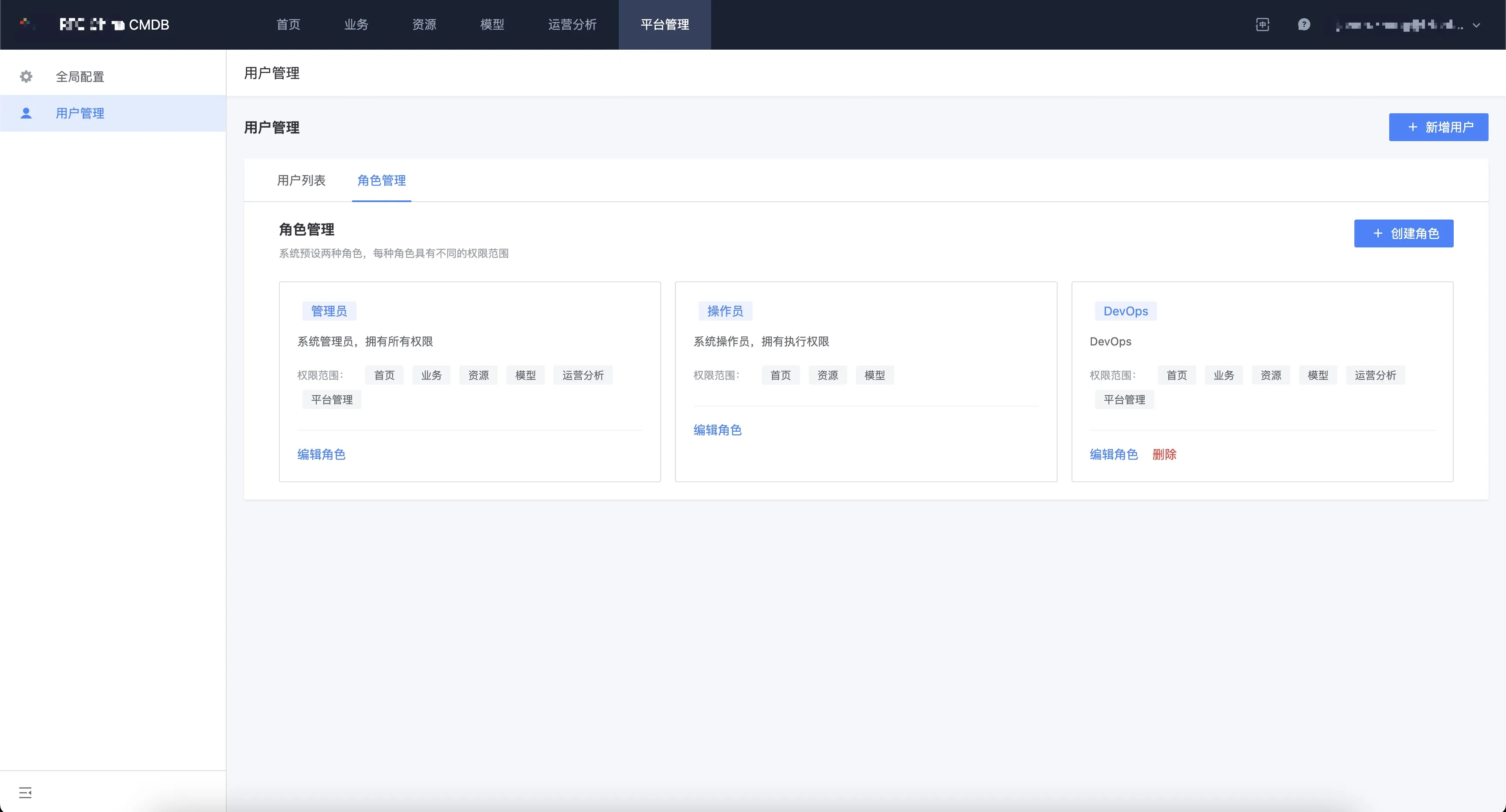The width and height of the screenshot is (1506, 812).
Task: Open 全局配置 in the sidebar
Action: click(x=79, y=77)
